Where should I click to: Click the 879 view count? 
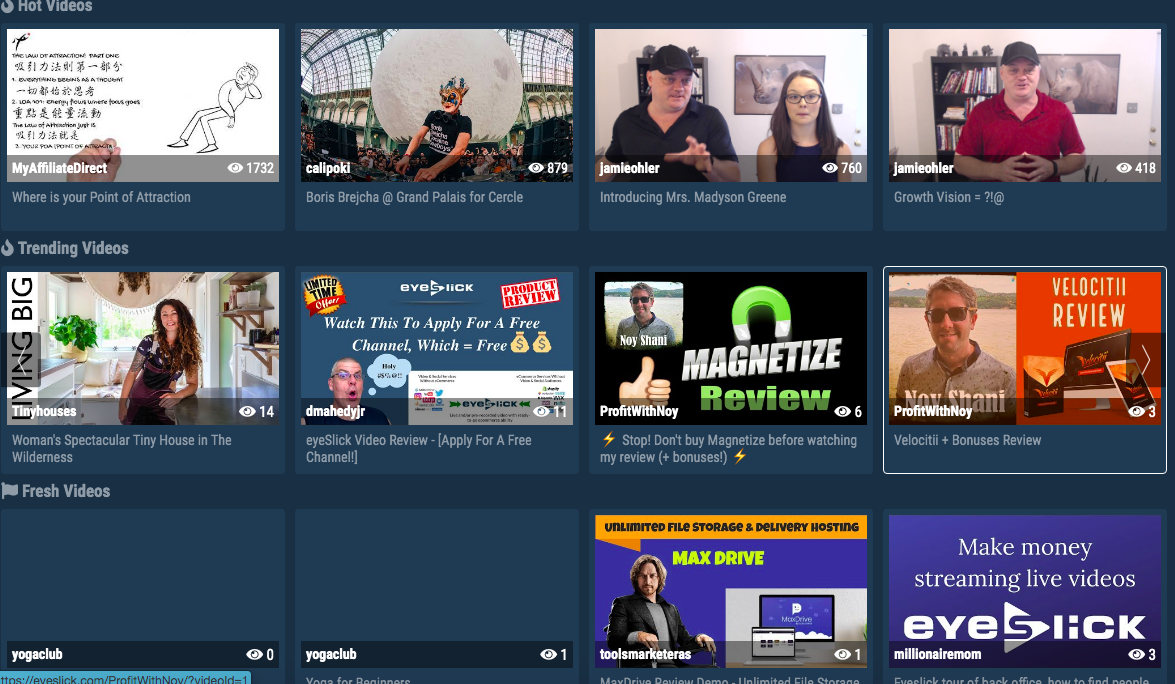(x=558, y=168)
